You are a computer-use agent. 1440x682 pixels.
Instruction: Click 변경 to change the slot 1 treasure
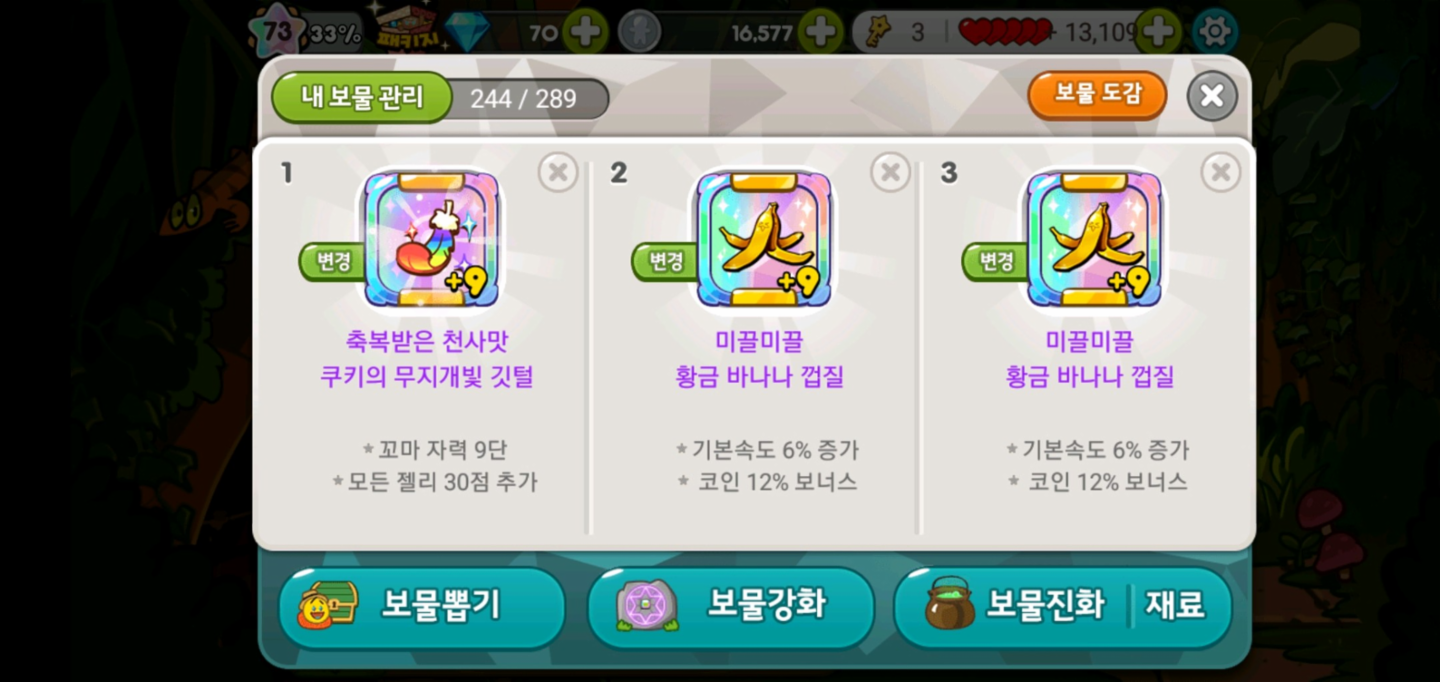334,262
